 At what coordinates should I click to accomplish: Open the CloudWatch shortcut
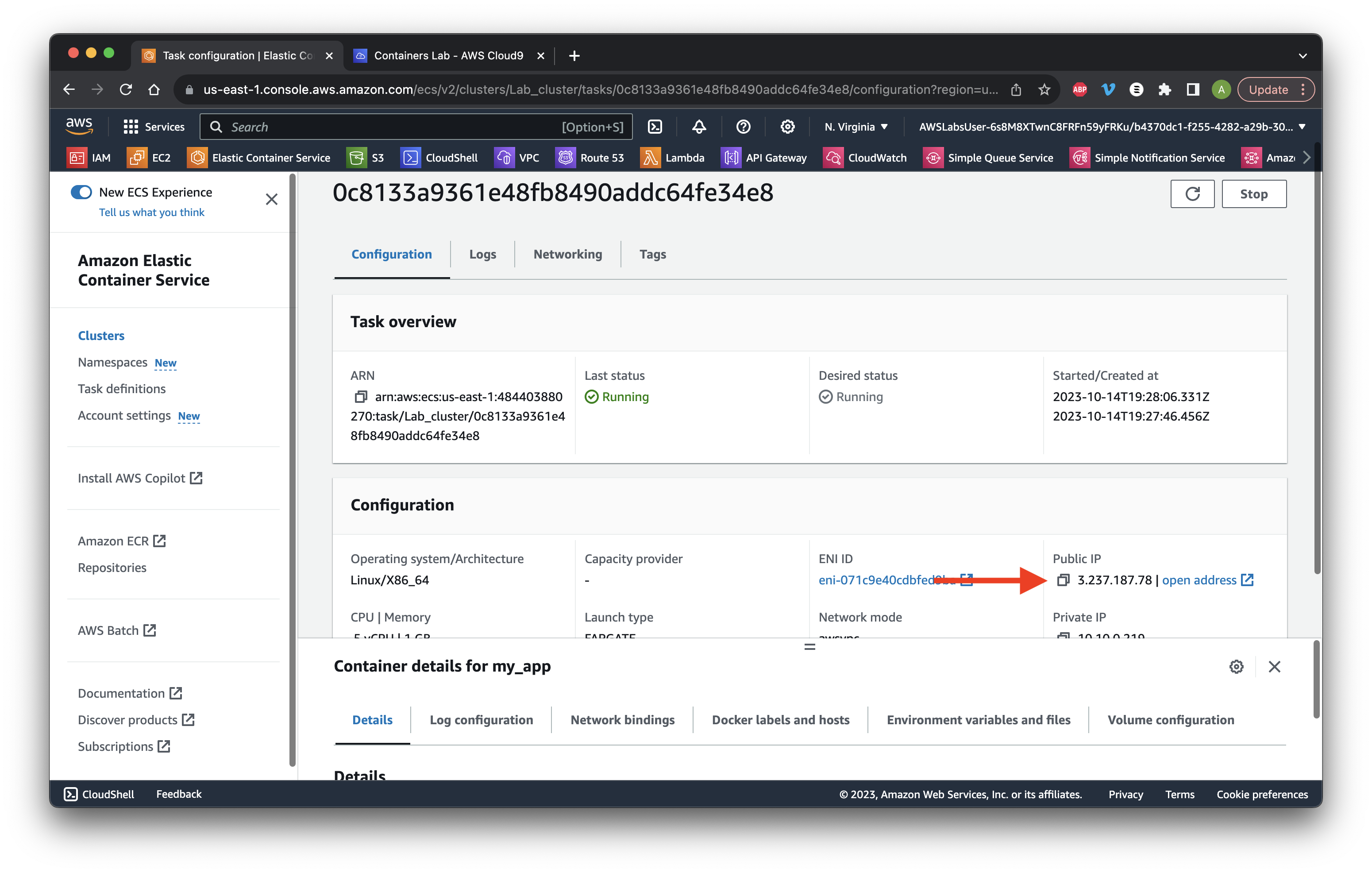coord(865,158)
